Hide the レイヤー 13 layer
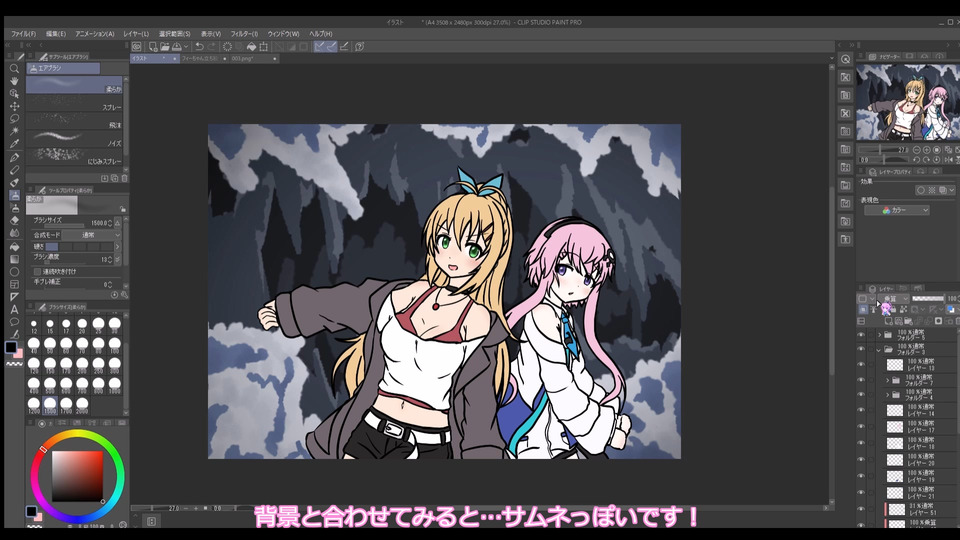Image resolution: width=960 pixels, height=540 pixels. (x=861, y=365)
